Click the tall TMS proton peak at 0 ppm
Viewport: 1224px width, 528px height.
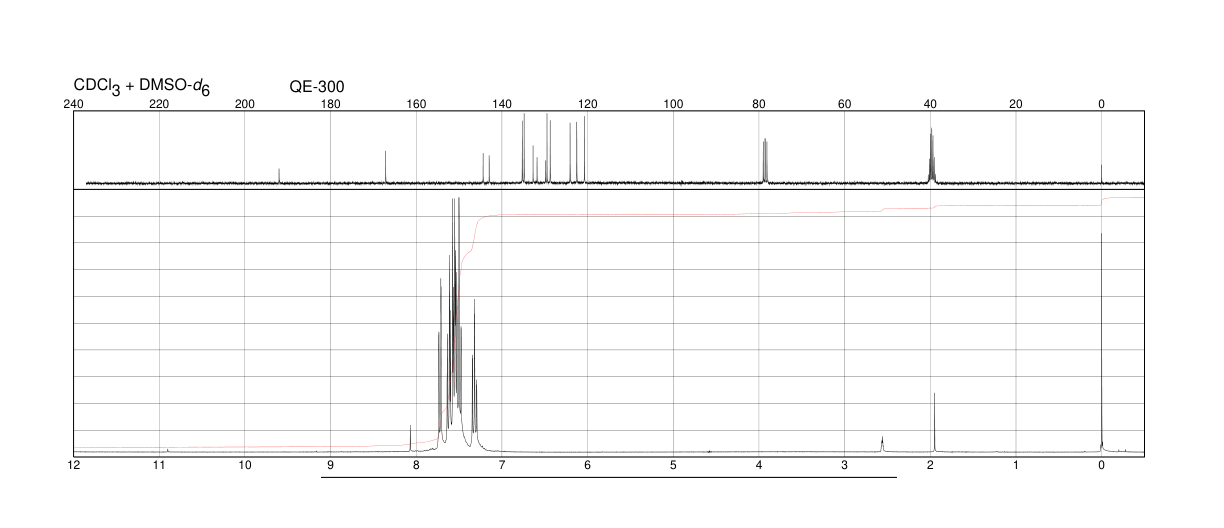point(1101,342)
